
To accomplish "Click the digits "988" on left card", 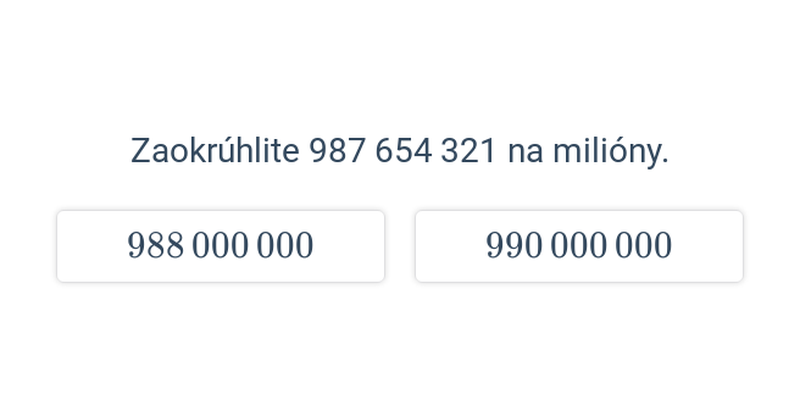I will [x=155, y=245].
